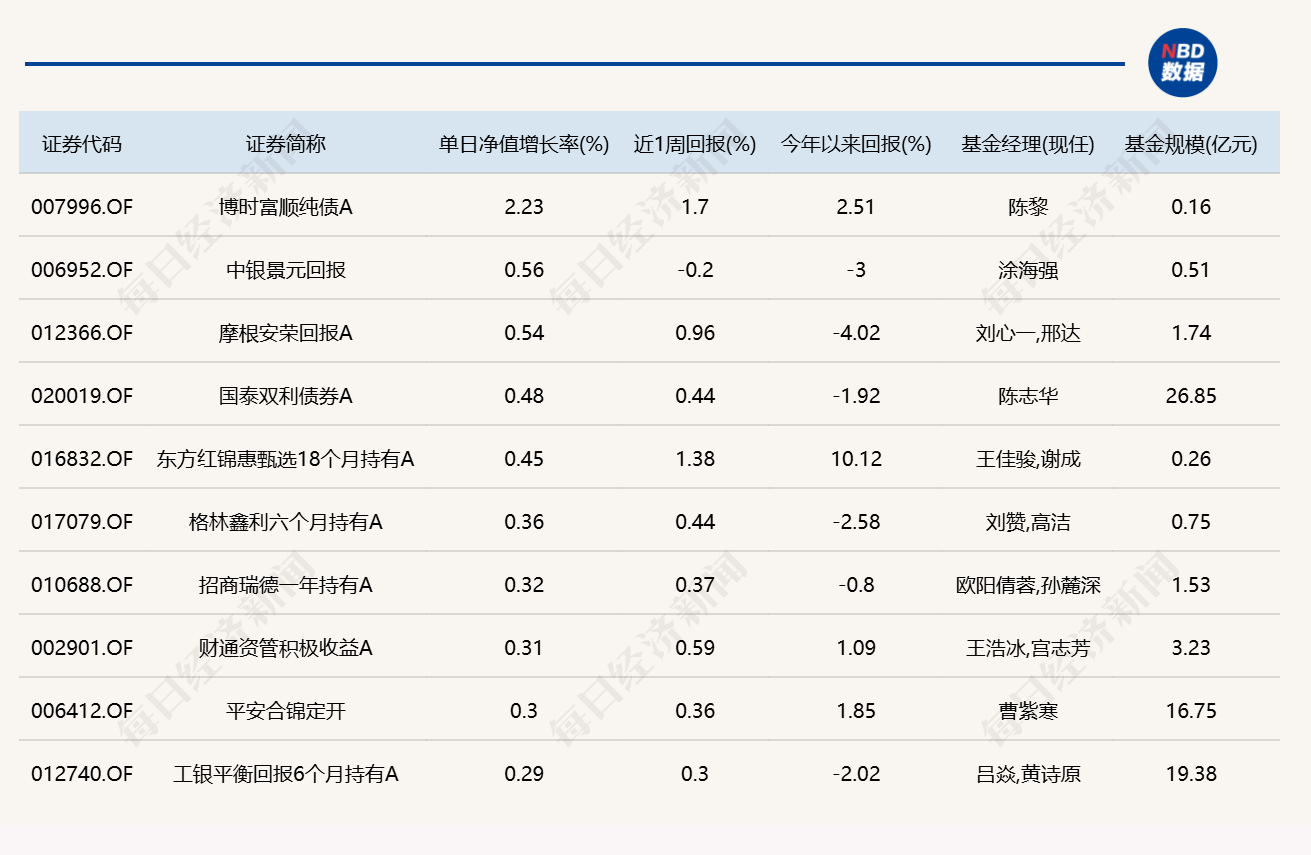Click security code 017079.OF
This screenshot has width=1311, height=855.
82,522
